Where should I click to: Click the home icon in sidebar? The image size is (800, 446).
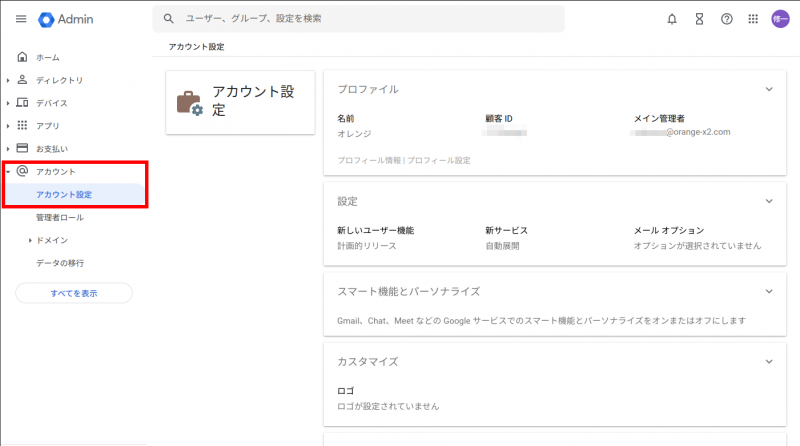click(x=22, y=57)
